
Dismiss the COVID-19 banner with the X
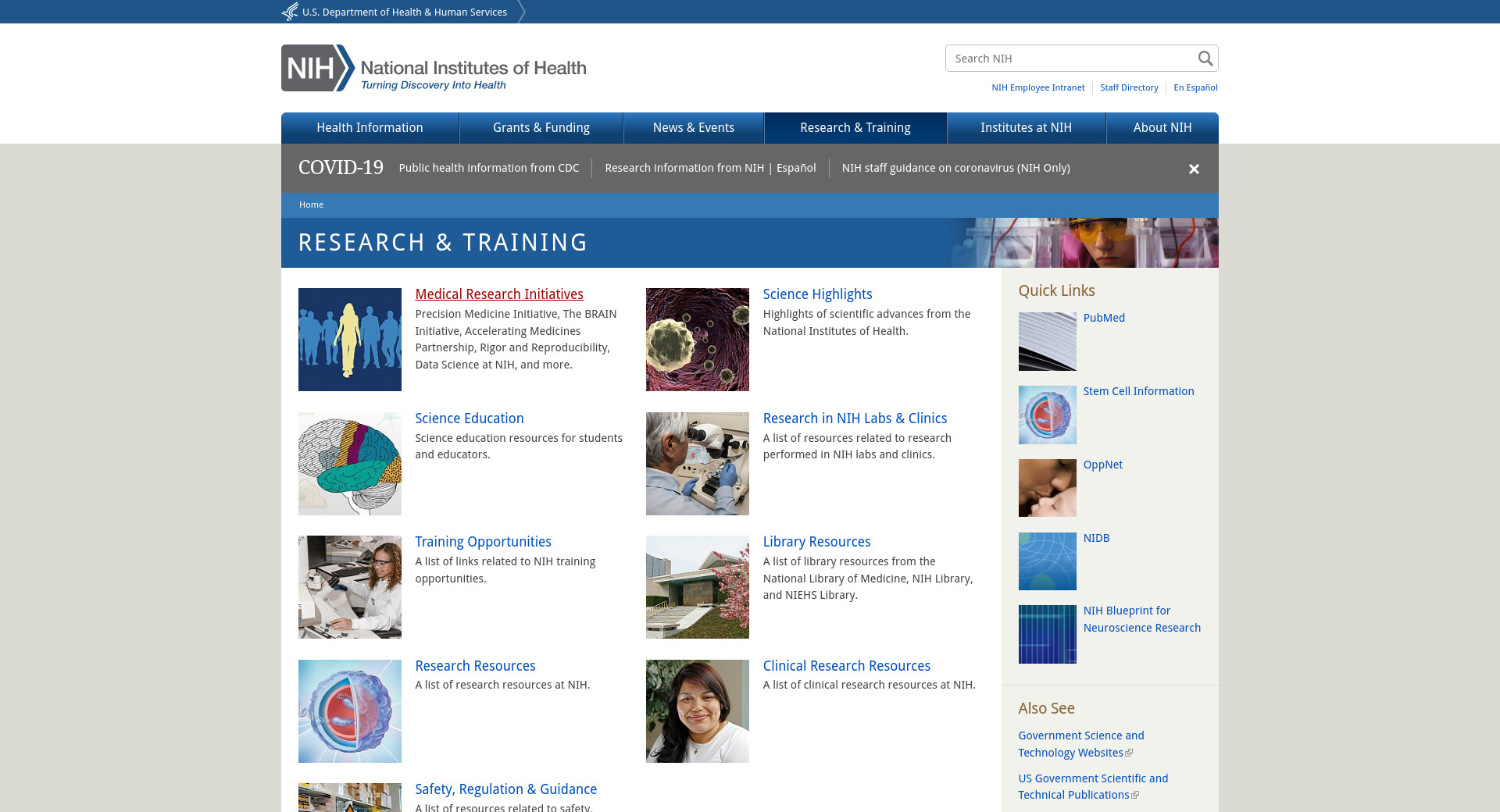pos(1194,169)
